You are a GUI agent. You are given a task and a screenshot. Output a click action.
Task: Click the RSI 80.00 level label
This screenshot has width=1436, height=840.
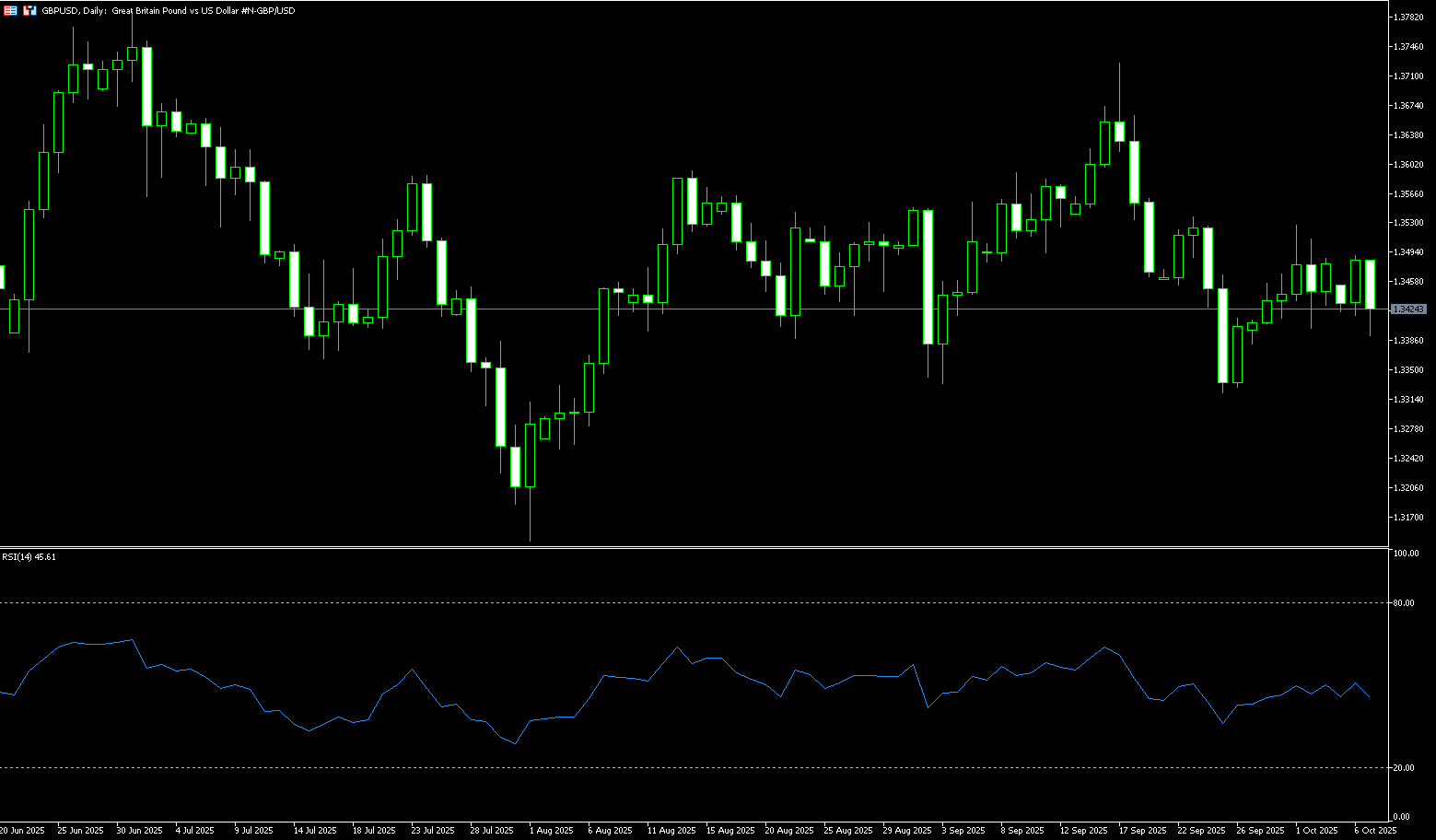[1405, 603]
